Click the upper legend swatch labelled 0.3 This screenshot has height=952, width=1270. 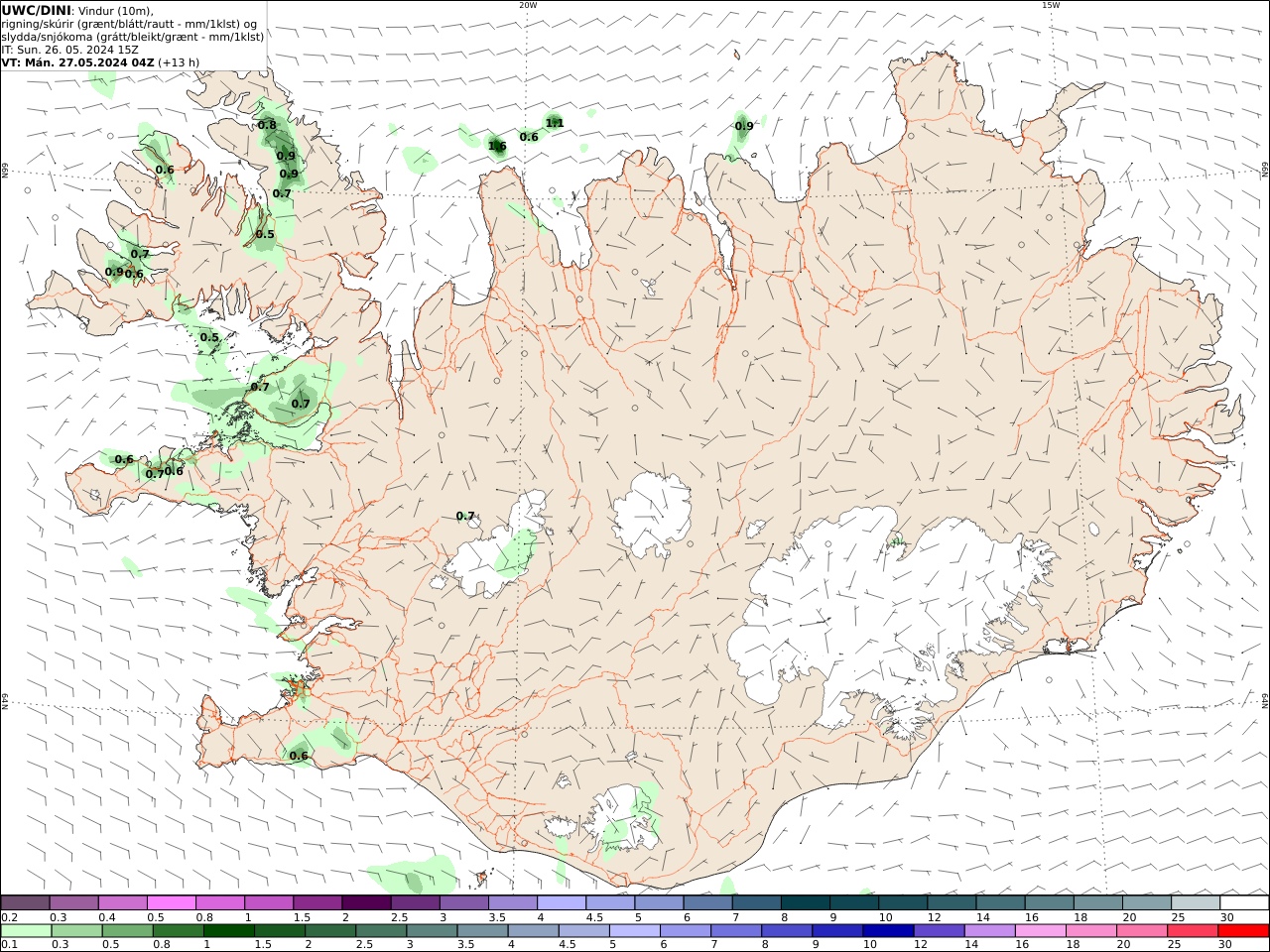pos(73,902)
